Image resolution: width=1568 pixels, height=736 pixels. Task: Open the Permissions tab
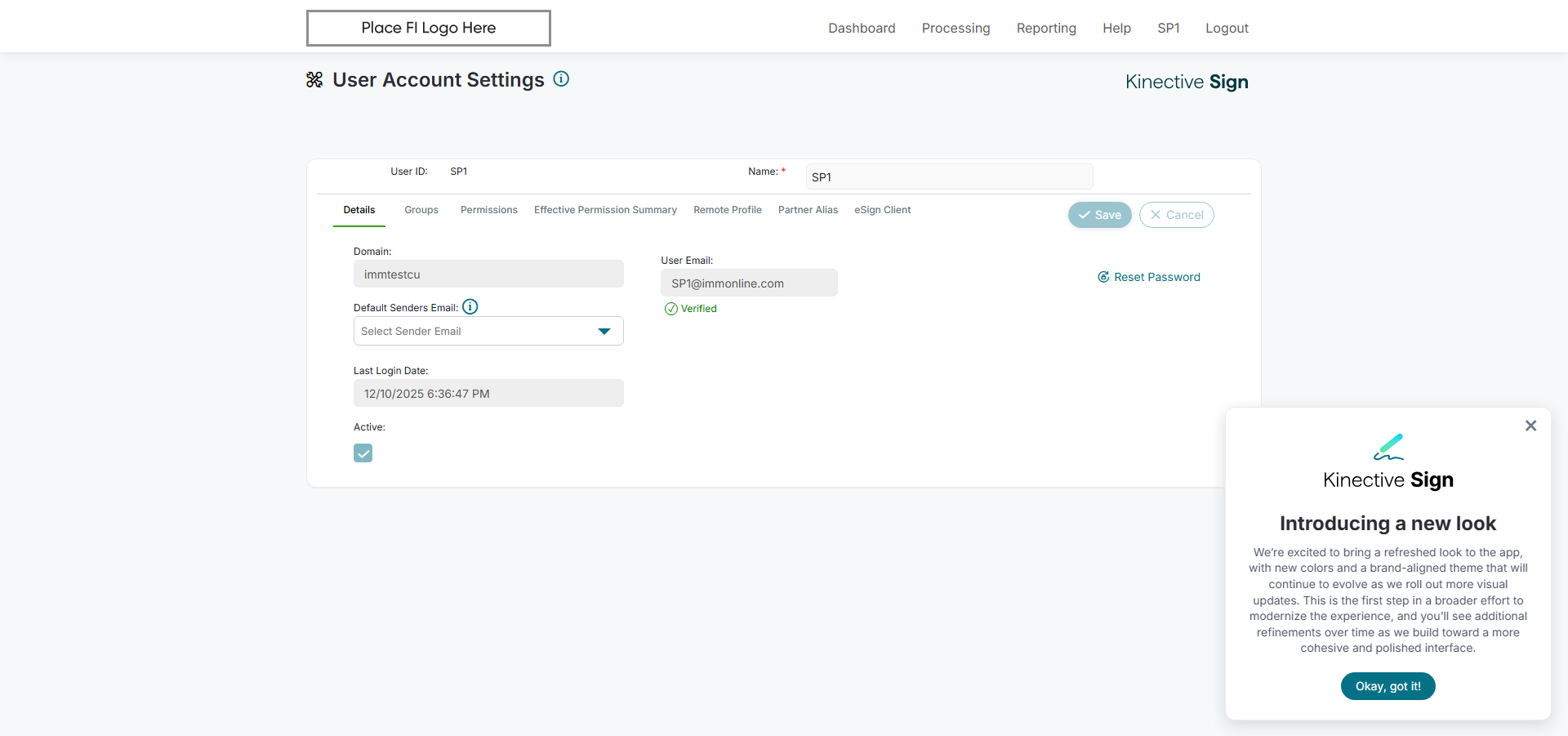tap(489, 210)
